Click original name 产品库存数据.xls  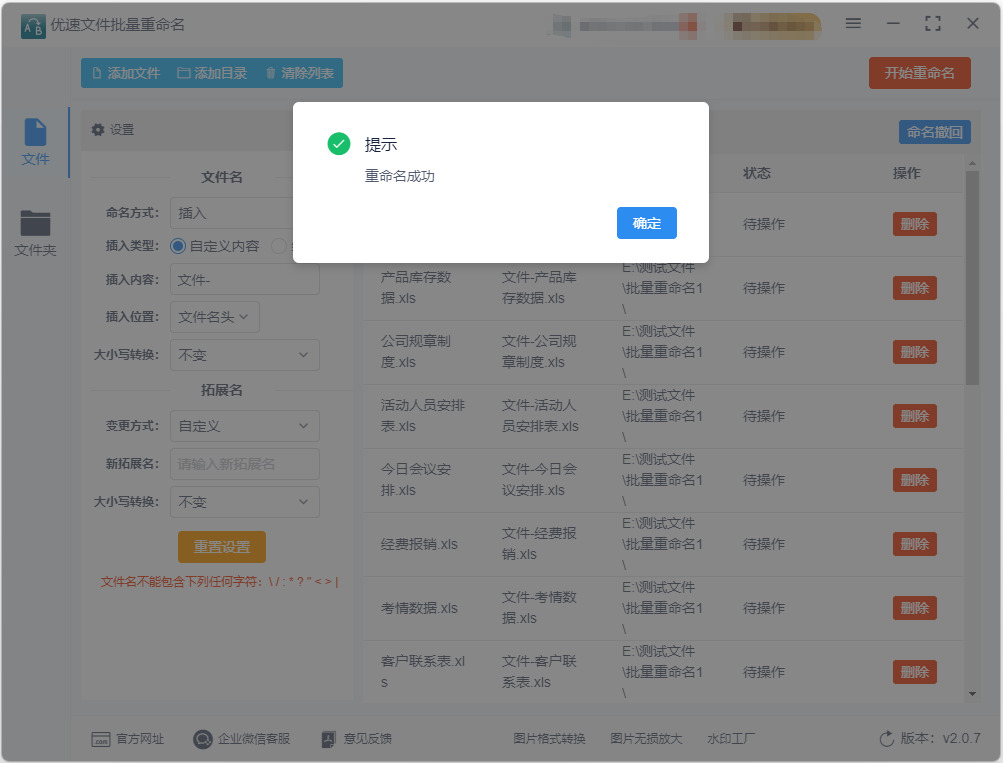pyautogui.click(x=416, y=288)
